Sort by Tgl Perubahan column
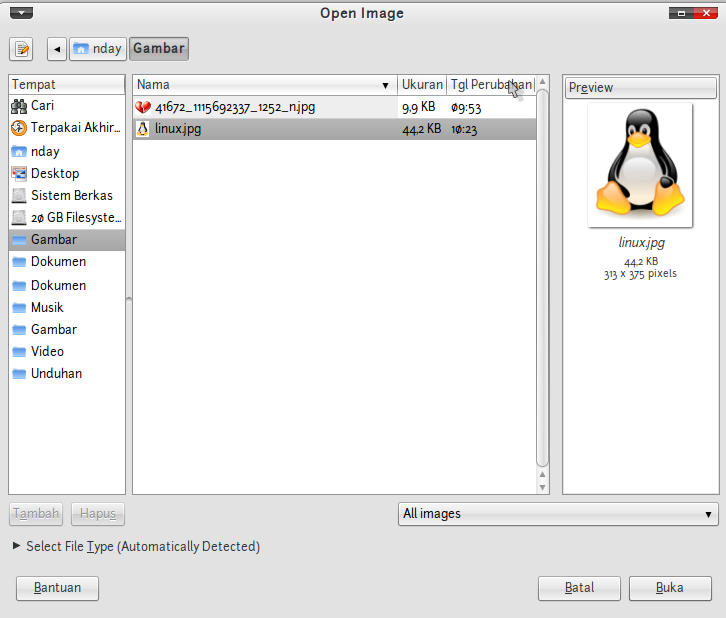This screenshot has height=618, width=726. coord(490,85)
